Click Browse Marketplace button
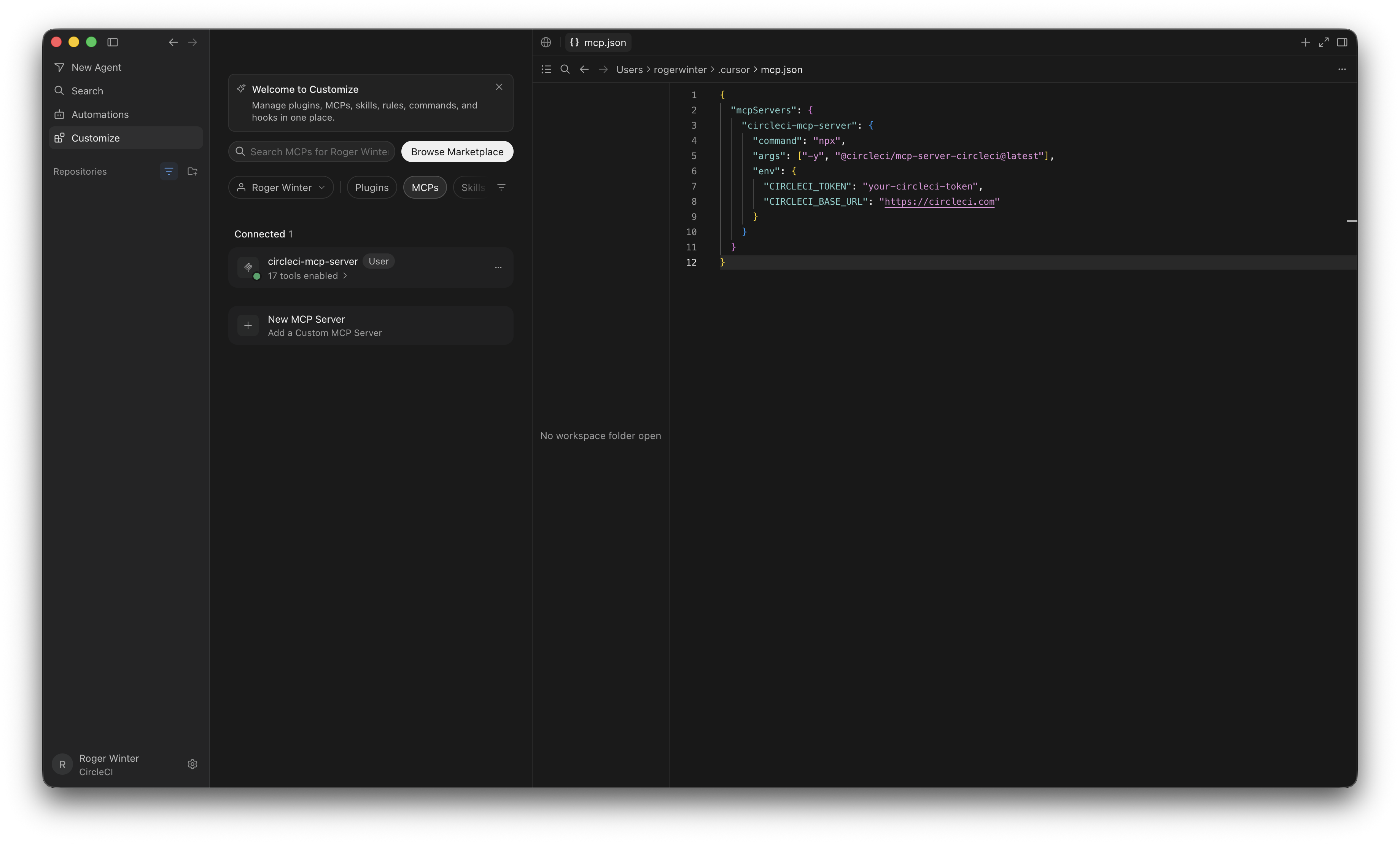The height and width of the screenshot is (844, 1400). 457,152
